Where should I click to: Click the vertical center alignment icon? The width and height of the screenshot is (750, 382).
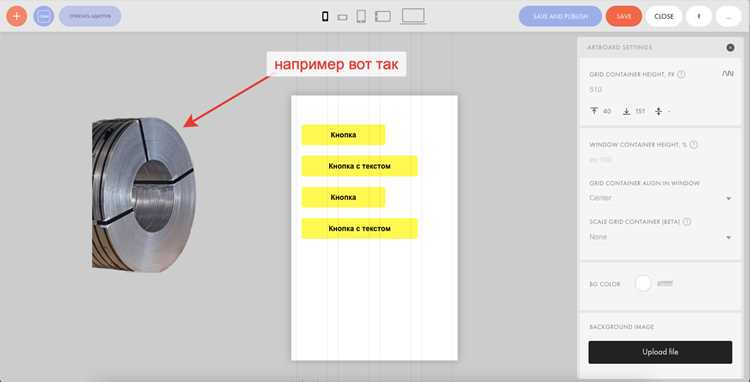point(659,111)
